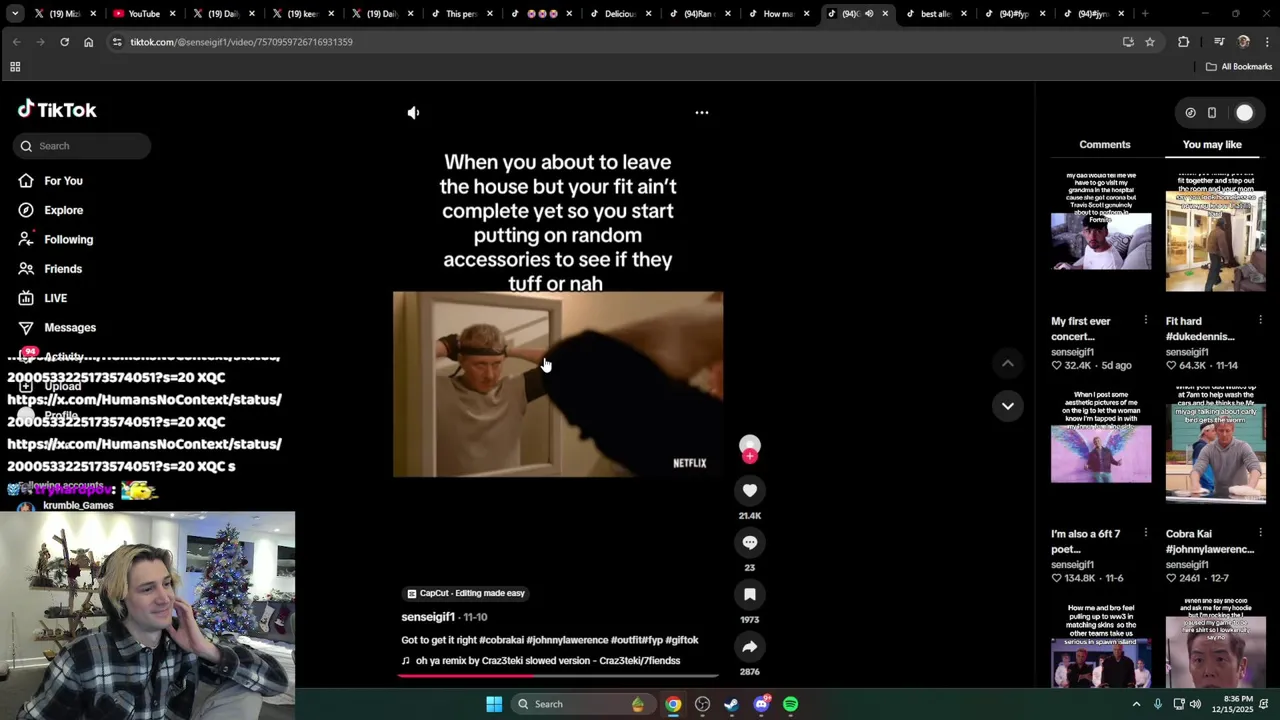The image size is (1280, 720).
Task: Bookmark the video with the save icon
Action: point(750,594)
